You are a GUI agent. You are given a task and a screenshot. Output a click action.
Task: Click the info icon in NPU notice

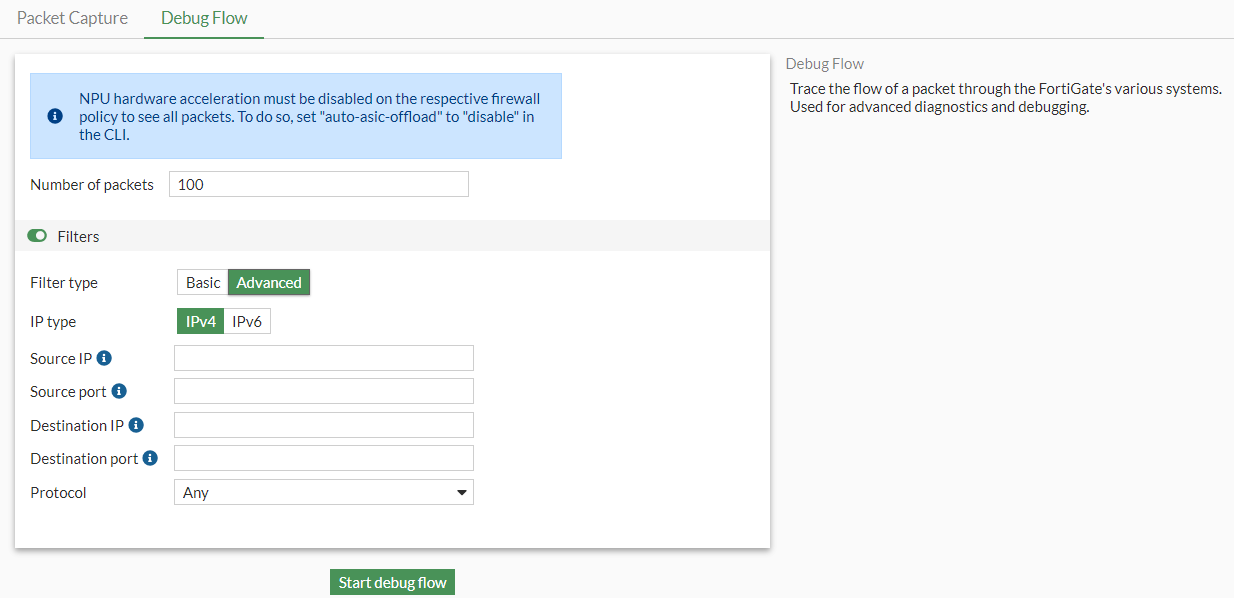(55, 116)
